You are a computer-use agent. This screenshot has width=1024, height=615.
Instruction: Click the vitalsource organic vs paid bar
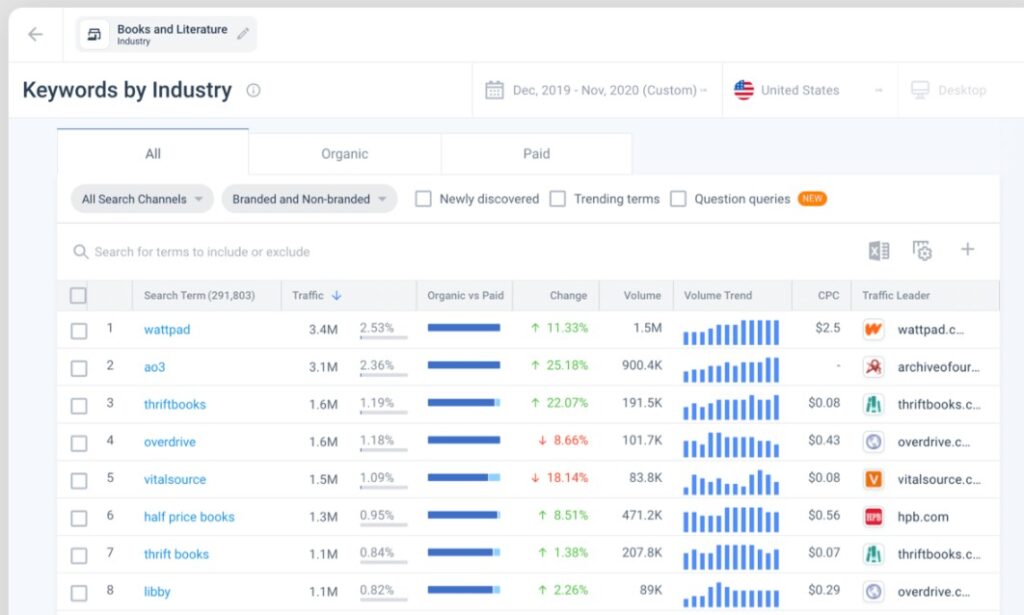point(464,477)
